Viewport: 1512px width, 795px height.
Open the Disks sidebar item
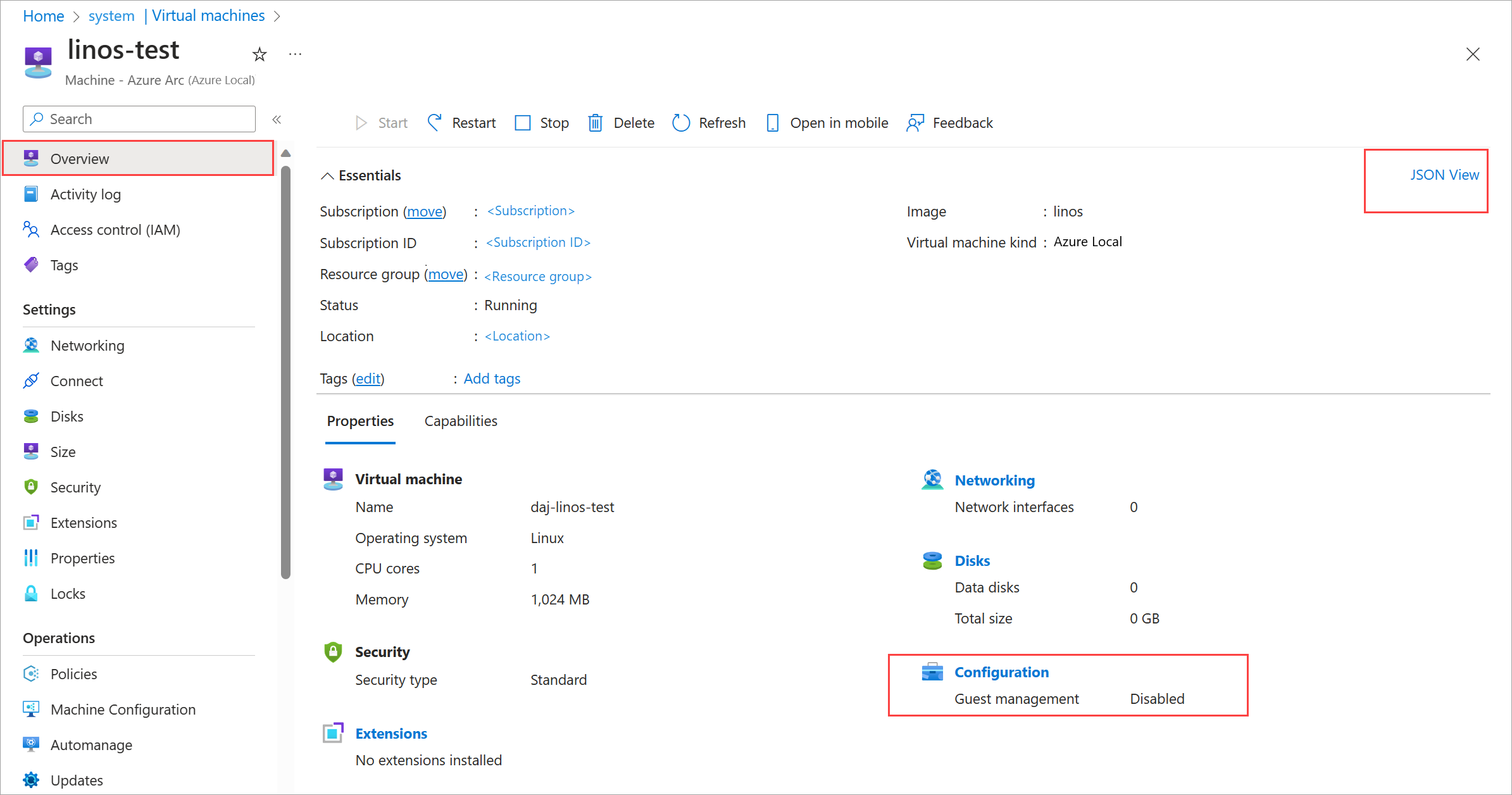pyautogui.click(x=66, y=416)
